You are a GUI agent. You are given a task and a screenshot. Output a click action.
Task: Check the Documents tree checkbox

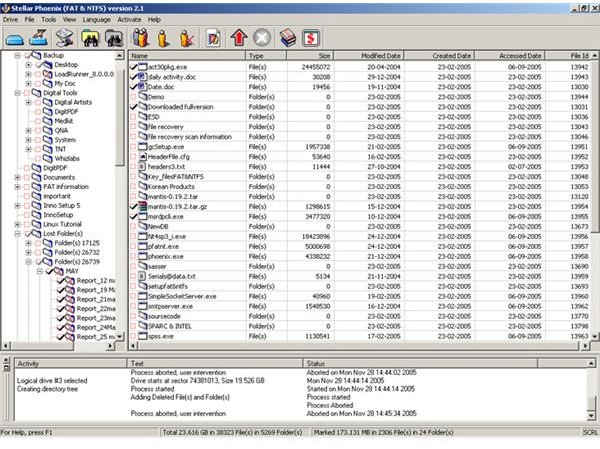click(27, 177)
